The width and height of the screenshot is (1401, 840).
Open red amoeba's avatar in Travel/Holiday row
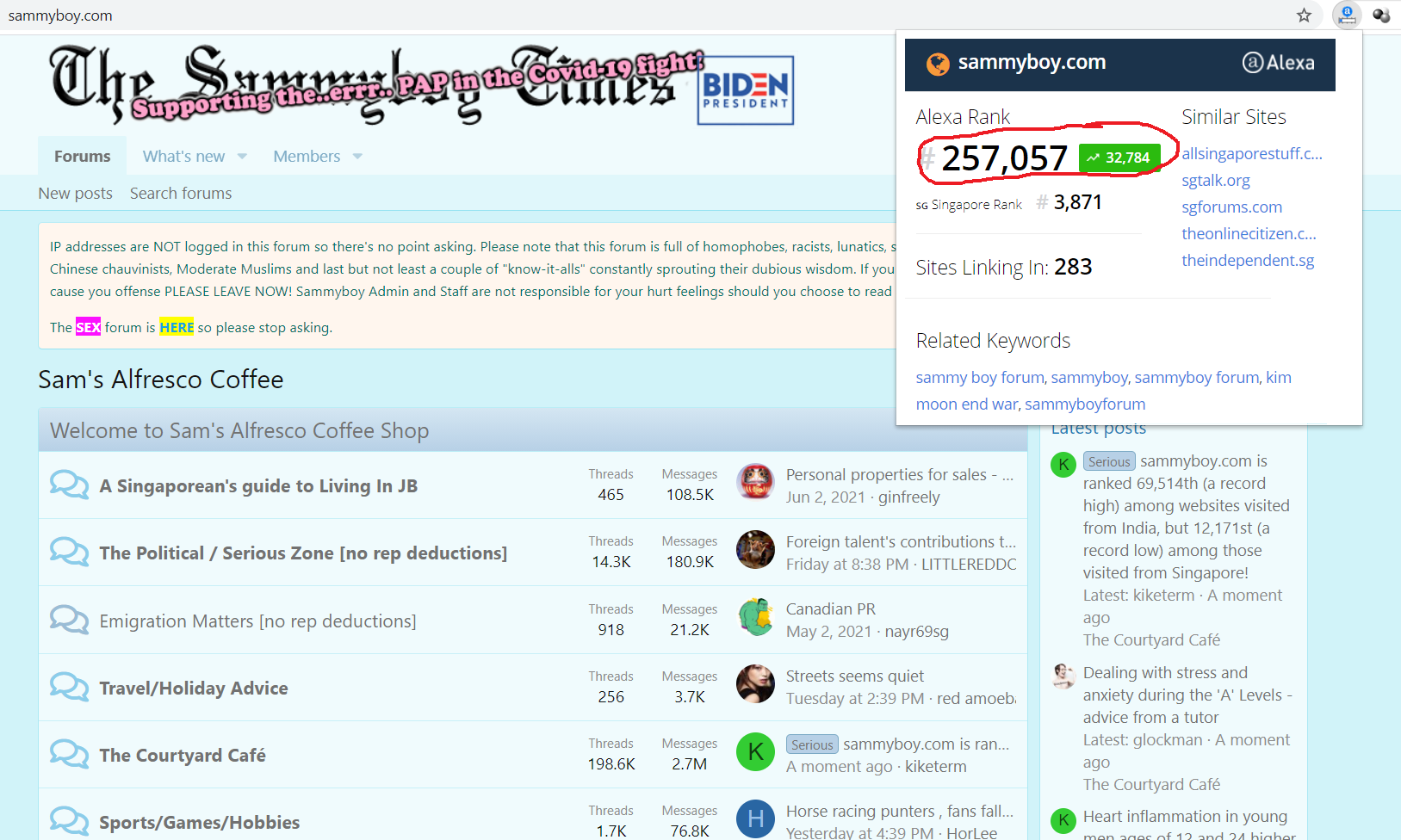(755, 684)
